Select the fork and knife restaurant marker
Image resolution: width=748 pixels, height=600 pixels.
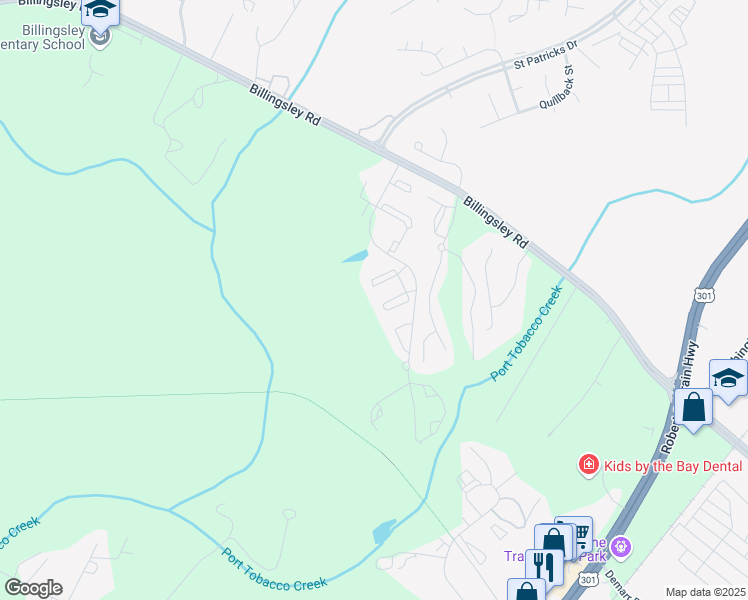(544, 567)
